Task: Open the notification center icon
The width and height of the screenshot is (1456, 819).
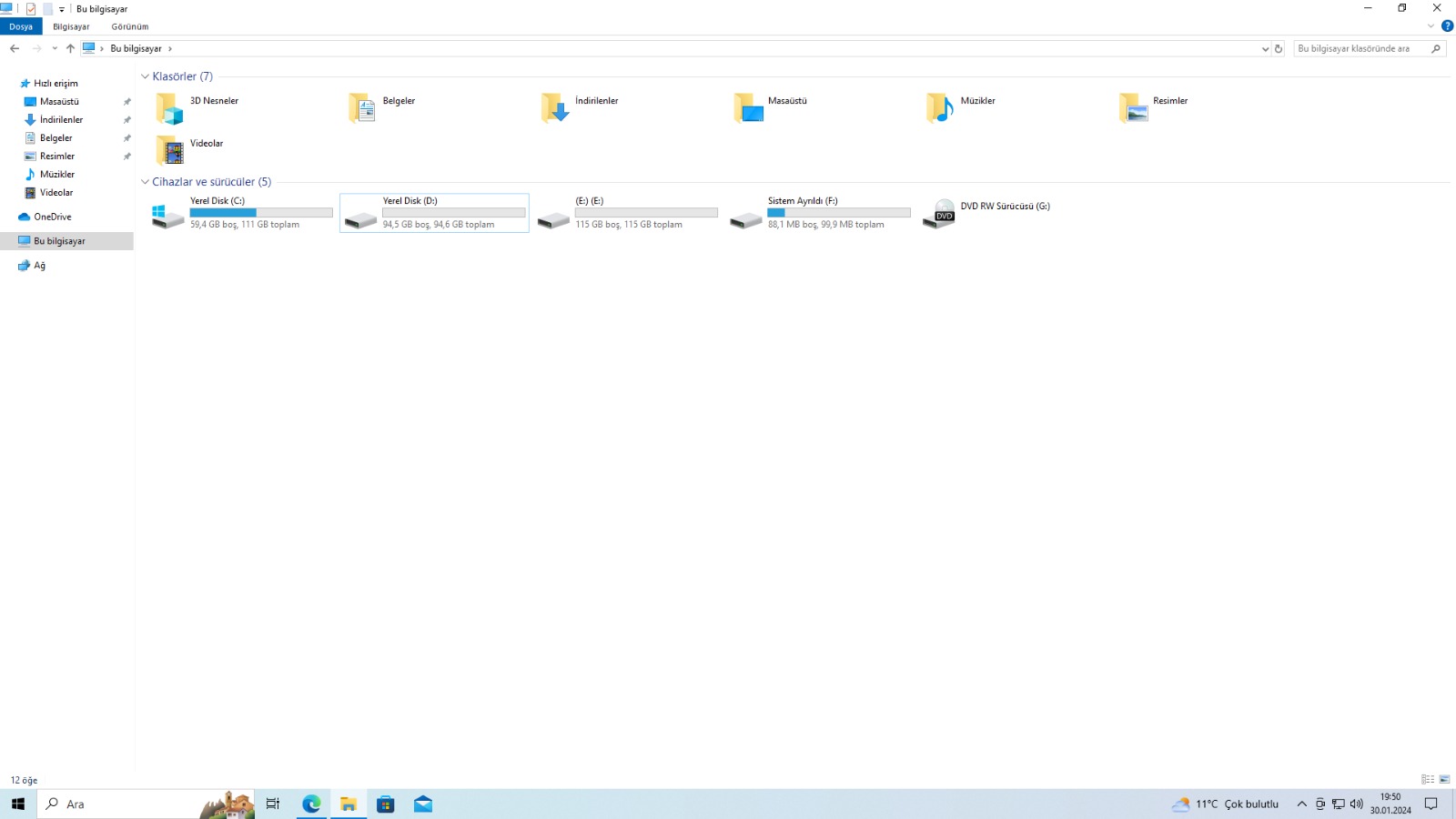Action: tap(1431, 804)
